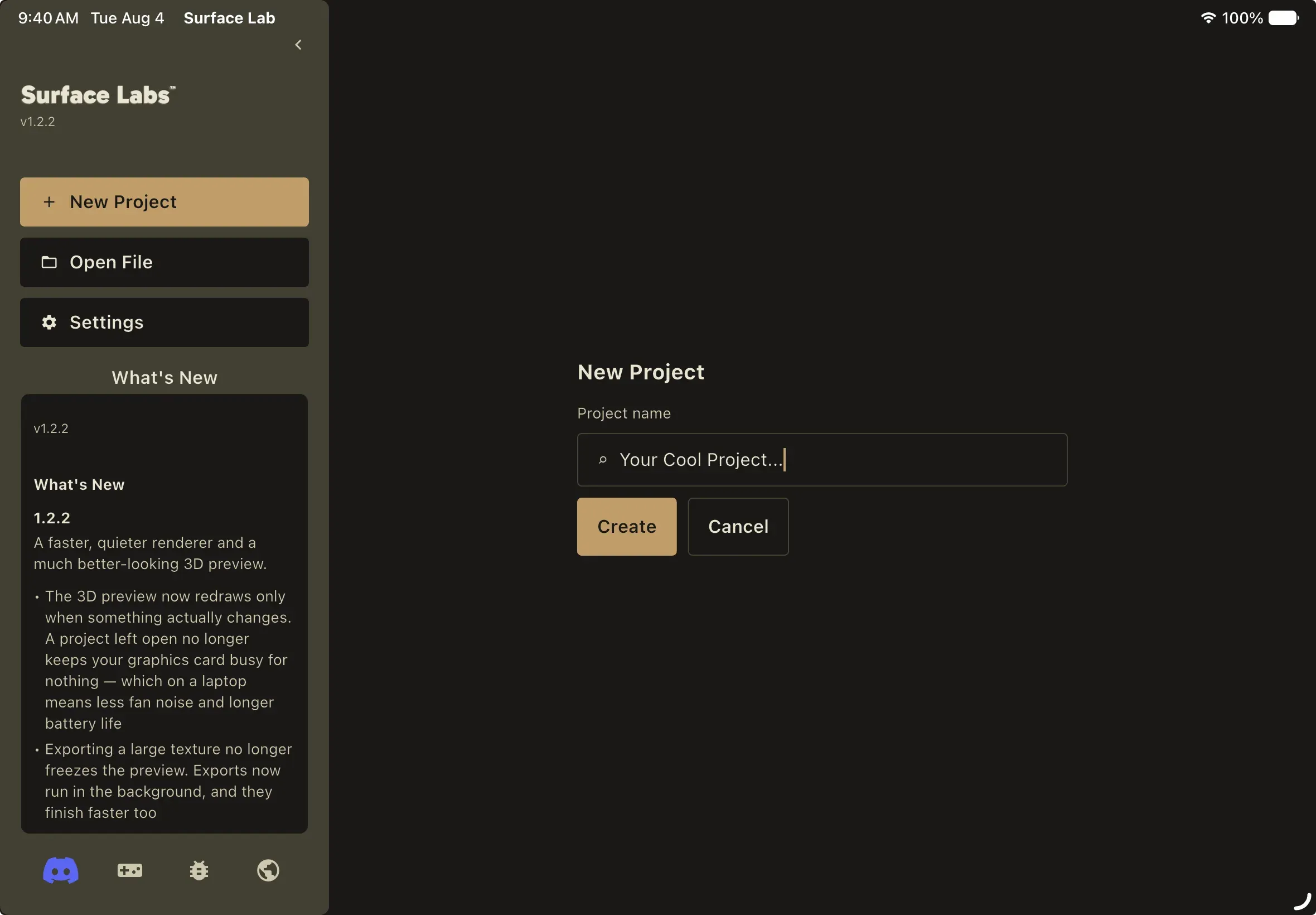Click the What's New section heading

coord(164,377)
